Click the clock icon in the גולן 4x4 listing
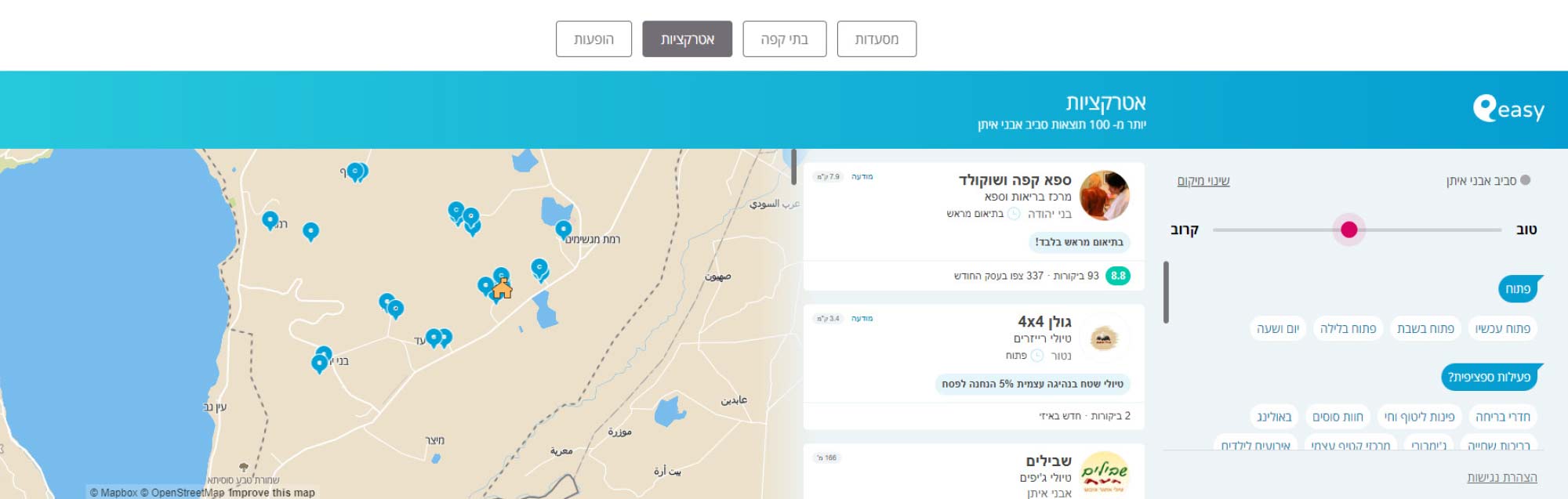The width and height of the screenshot is (1568, 499). 1036,356
